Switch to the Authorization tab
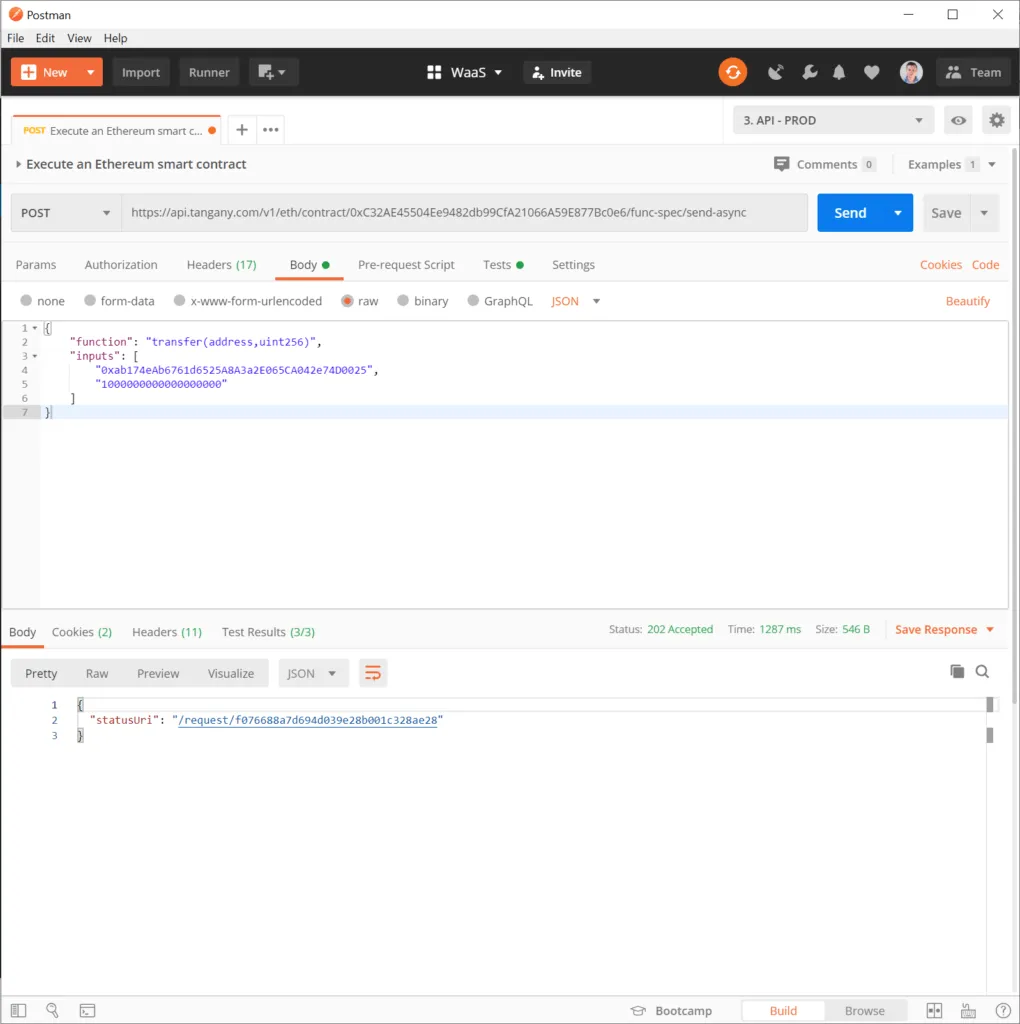The width and height of the screenshot is (1020, 1024). point(121,264)
